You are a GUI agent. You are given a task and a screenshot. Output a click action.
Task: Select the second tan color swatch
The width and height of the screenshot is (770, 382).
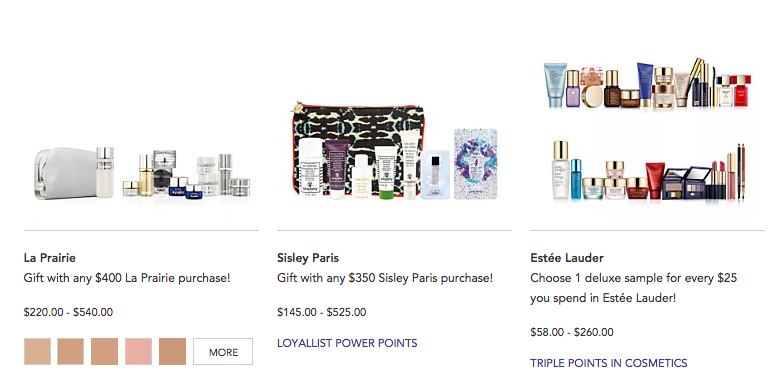(71, 352)
